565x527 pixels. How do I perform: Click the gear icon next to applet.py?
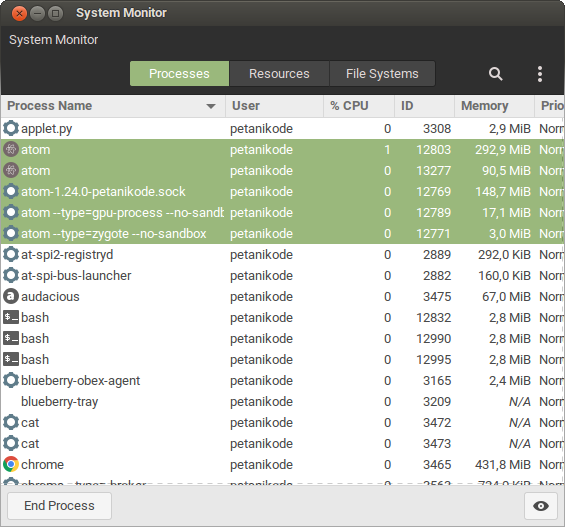point(11,128)
